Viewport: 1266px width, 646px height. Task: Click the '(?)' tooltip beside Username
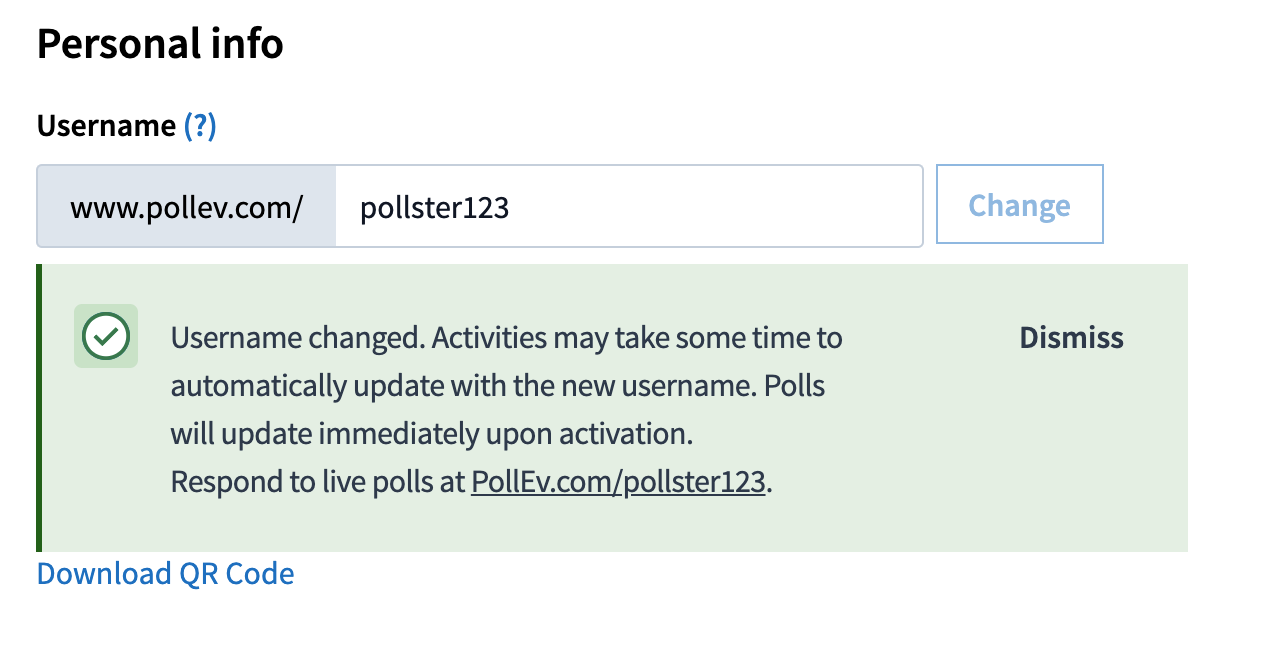(x=200, y=126)
